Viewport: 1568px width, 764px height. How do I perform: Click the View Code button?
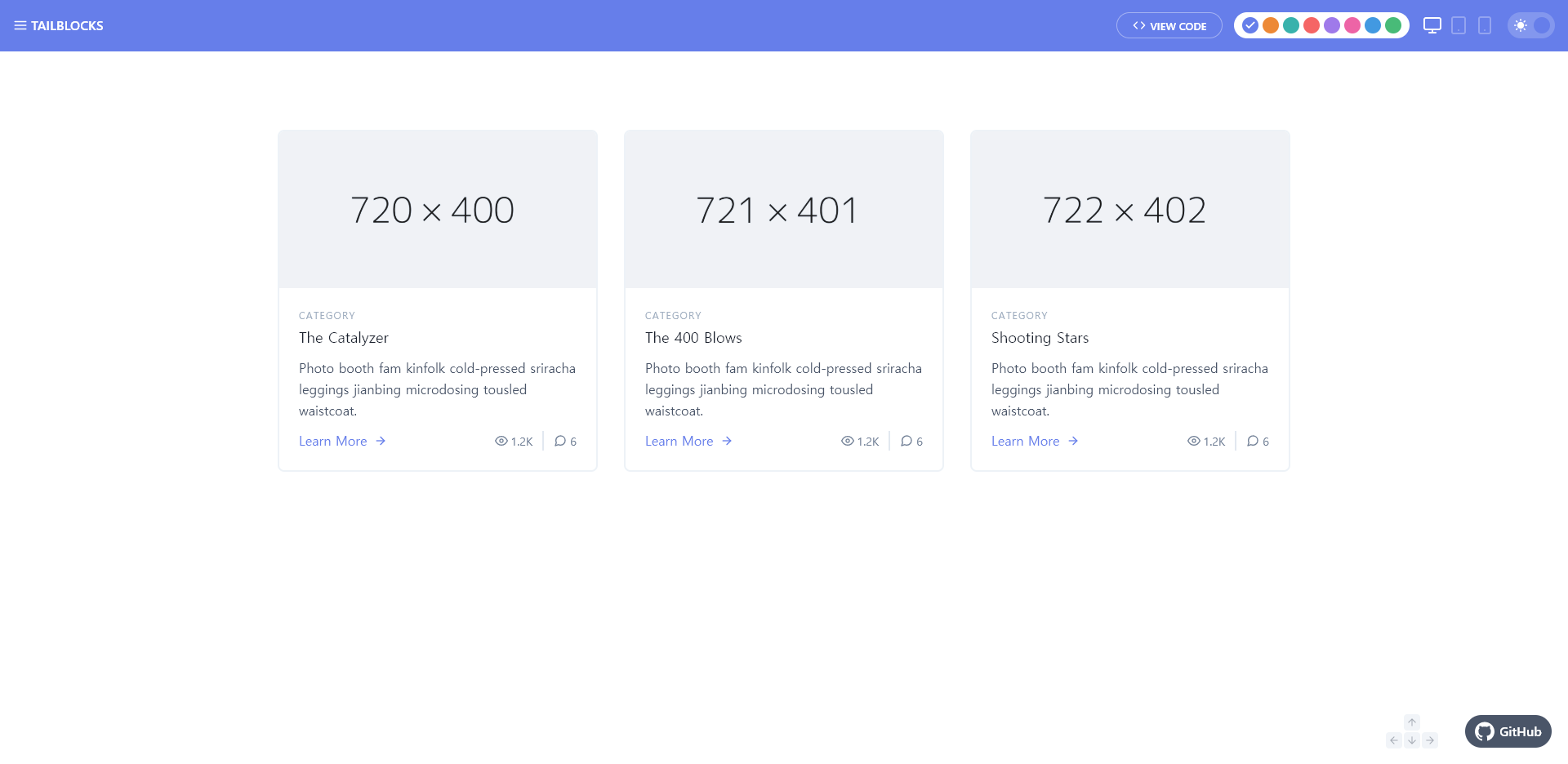click(1169, 26)
